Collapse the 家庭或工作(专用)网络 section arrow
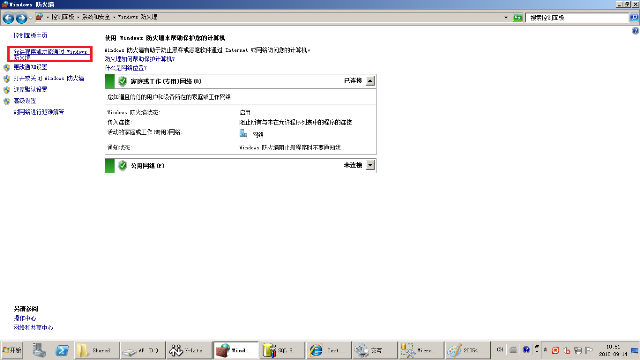The image size is (640, 360). (x=370, y=81)
